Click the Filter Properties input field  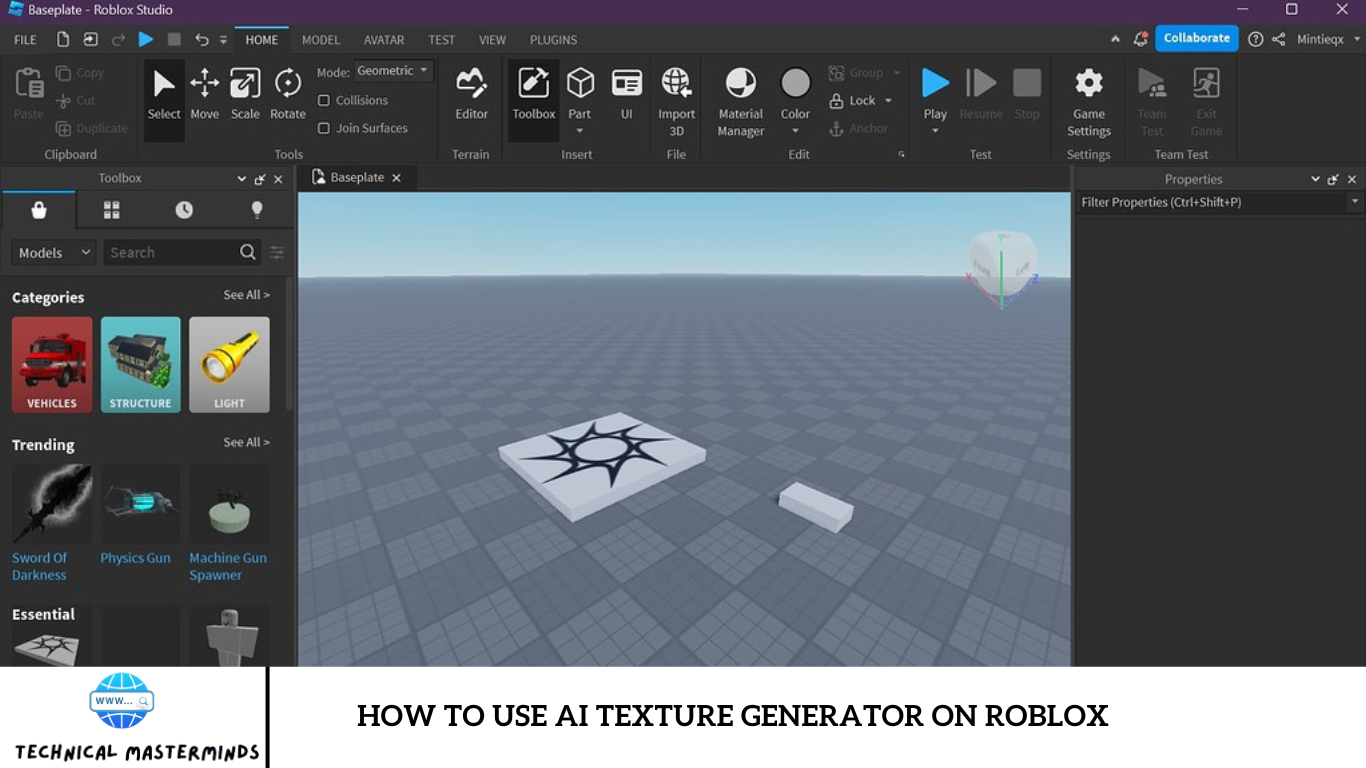(x=1212, y=202)
